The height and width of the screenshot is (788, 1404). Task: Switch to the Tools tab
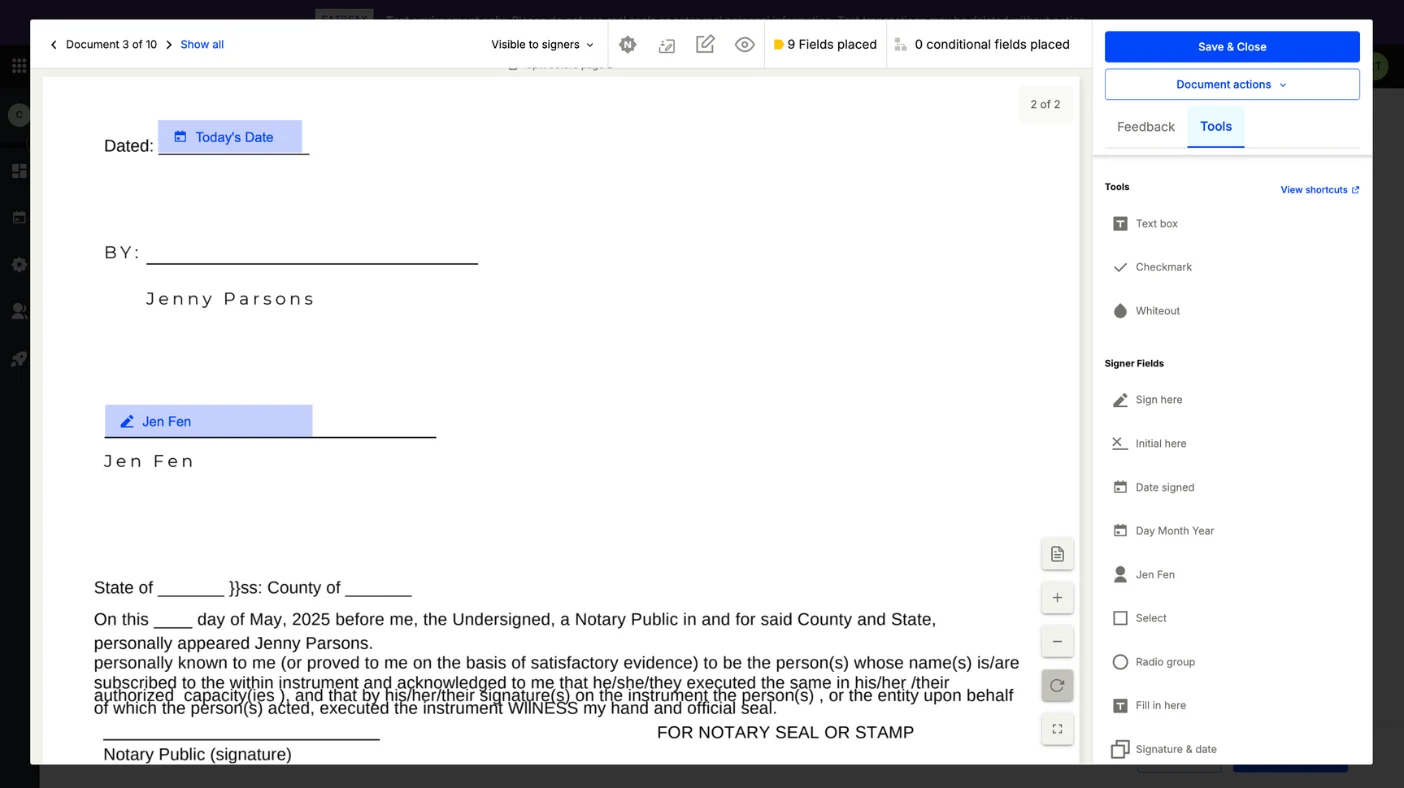[1216, 127]
